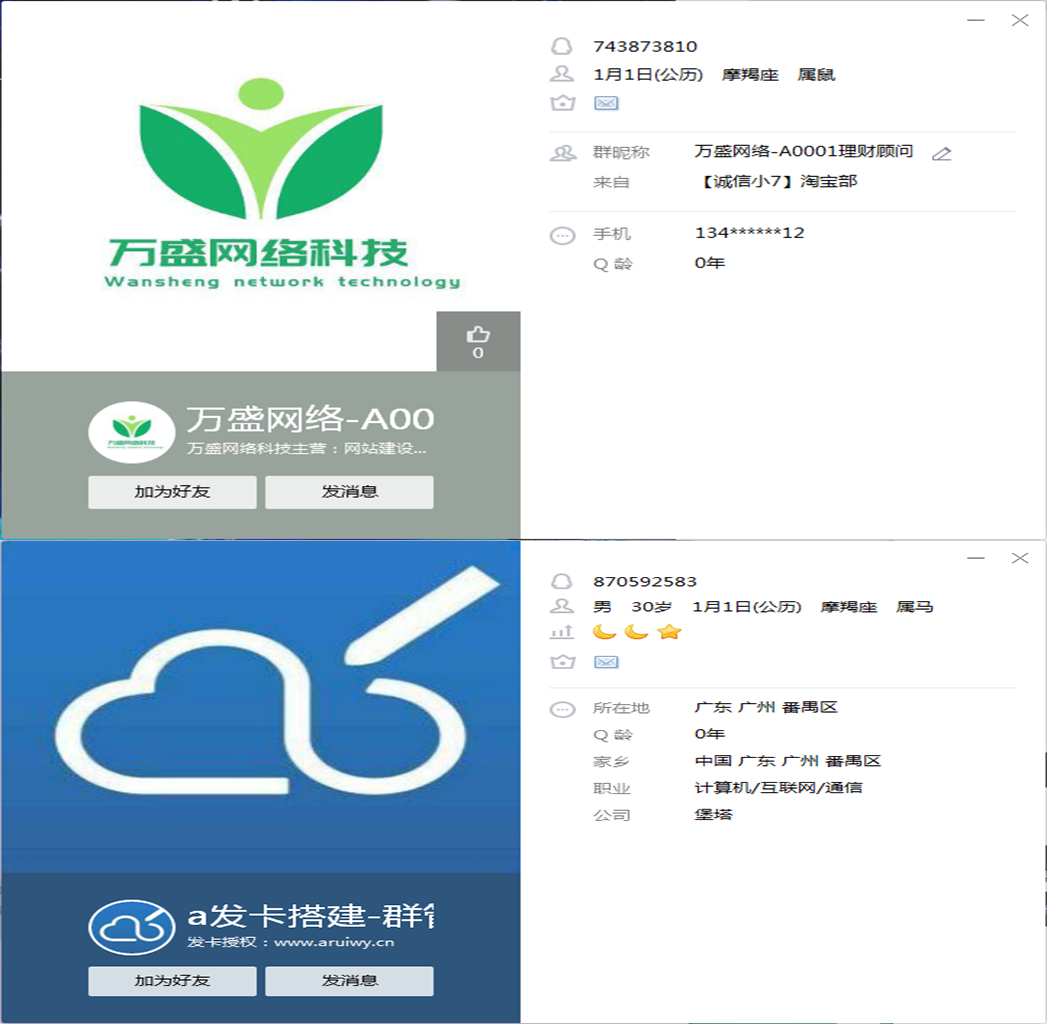
Task: Click the bubble icon beside 手机
Action: click(x=562, y=236)
